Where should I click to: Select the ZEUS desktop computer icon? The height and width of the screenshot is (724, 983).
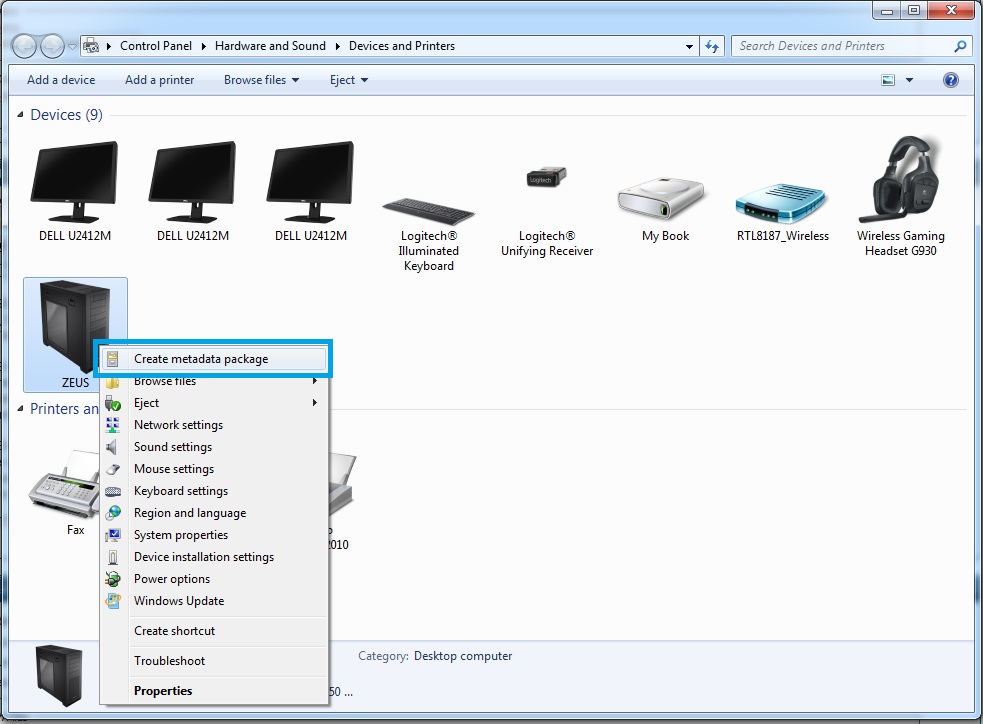75,320
